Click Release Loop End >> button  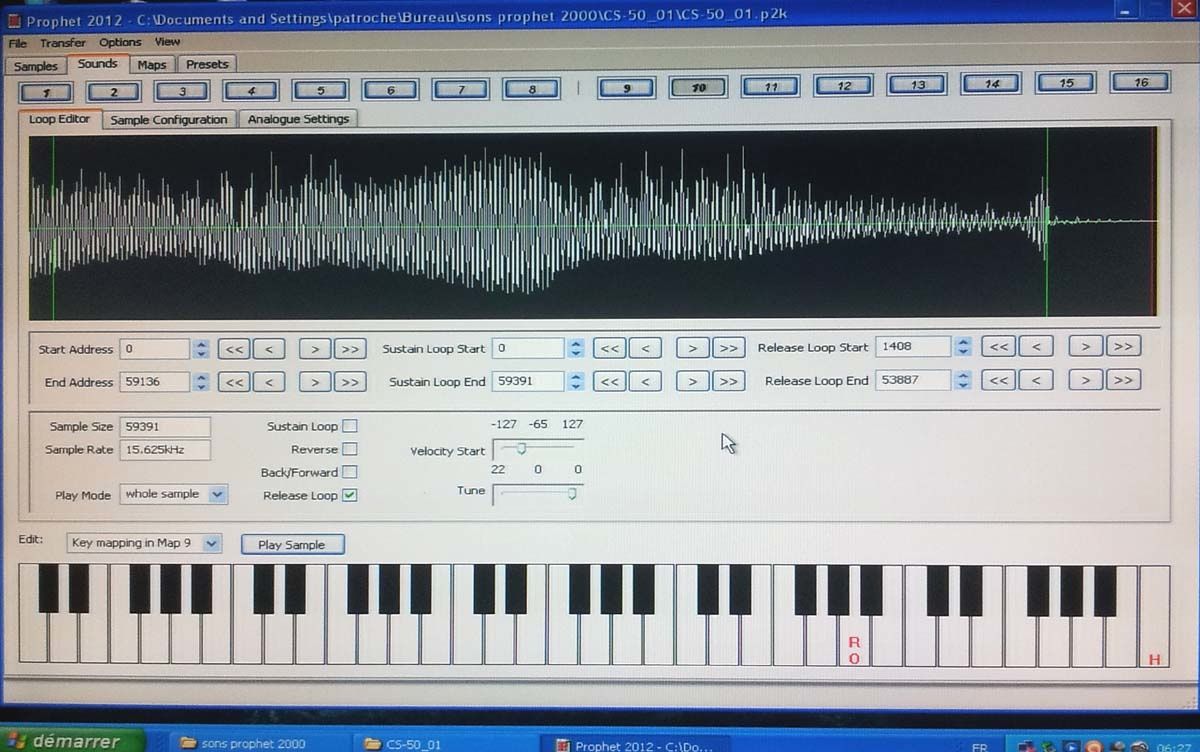pyautogui.click(x=1123, y=379)
